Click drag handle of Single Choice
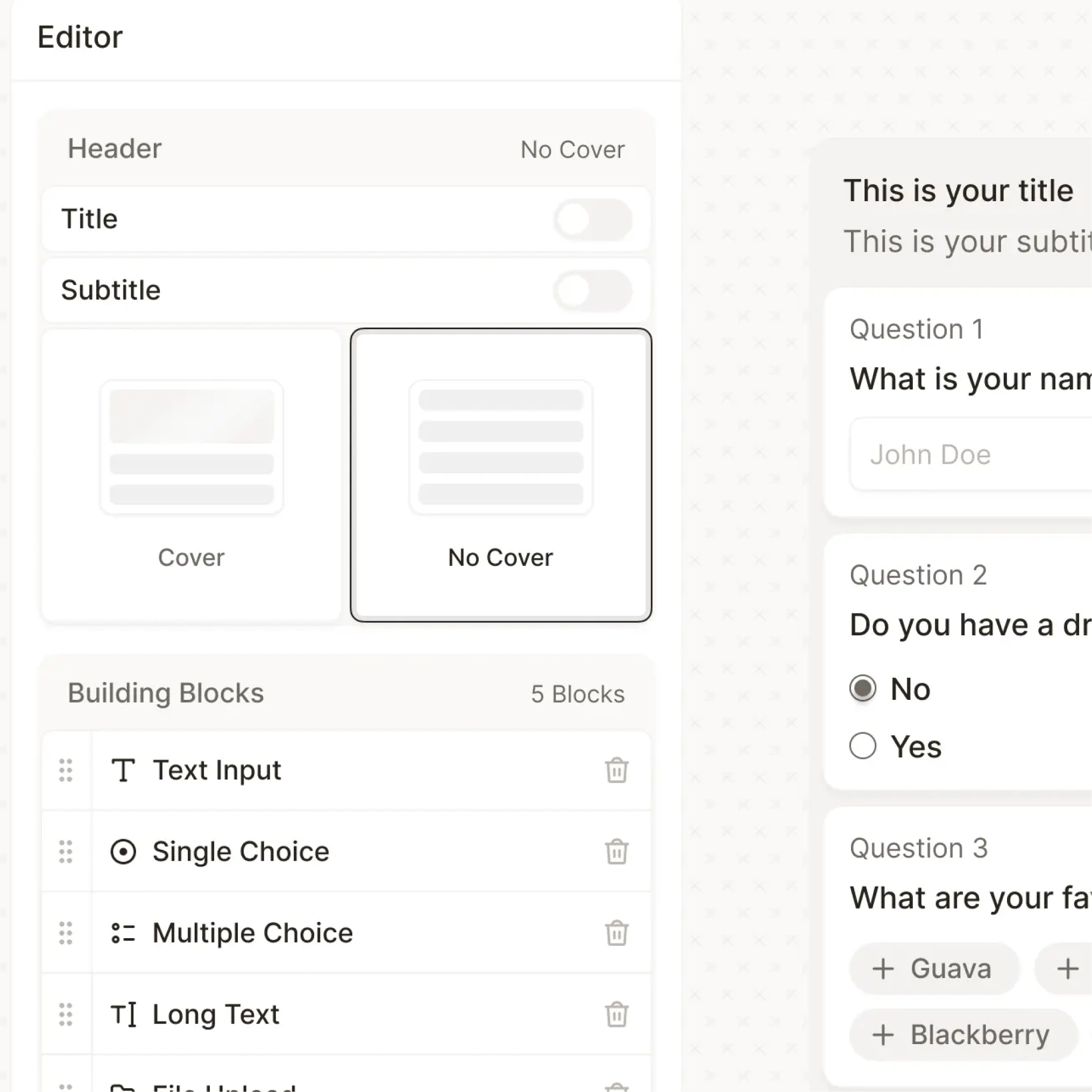The height and width of the screenshot is (1092, 1092). (66, 852)
